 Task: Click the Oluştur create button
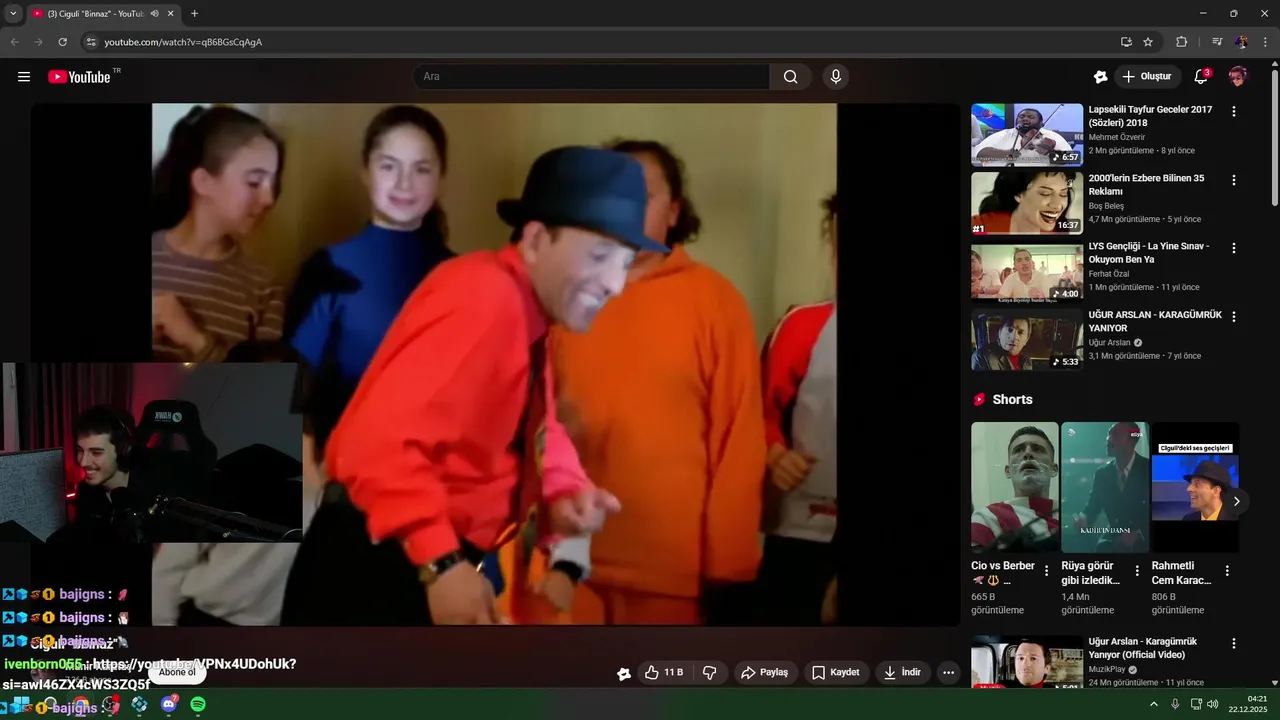(1146, 77)
